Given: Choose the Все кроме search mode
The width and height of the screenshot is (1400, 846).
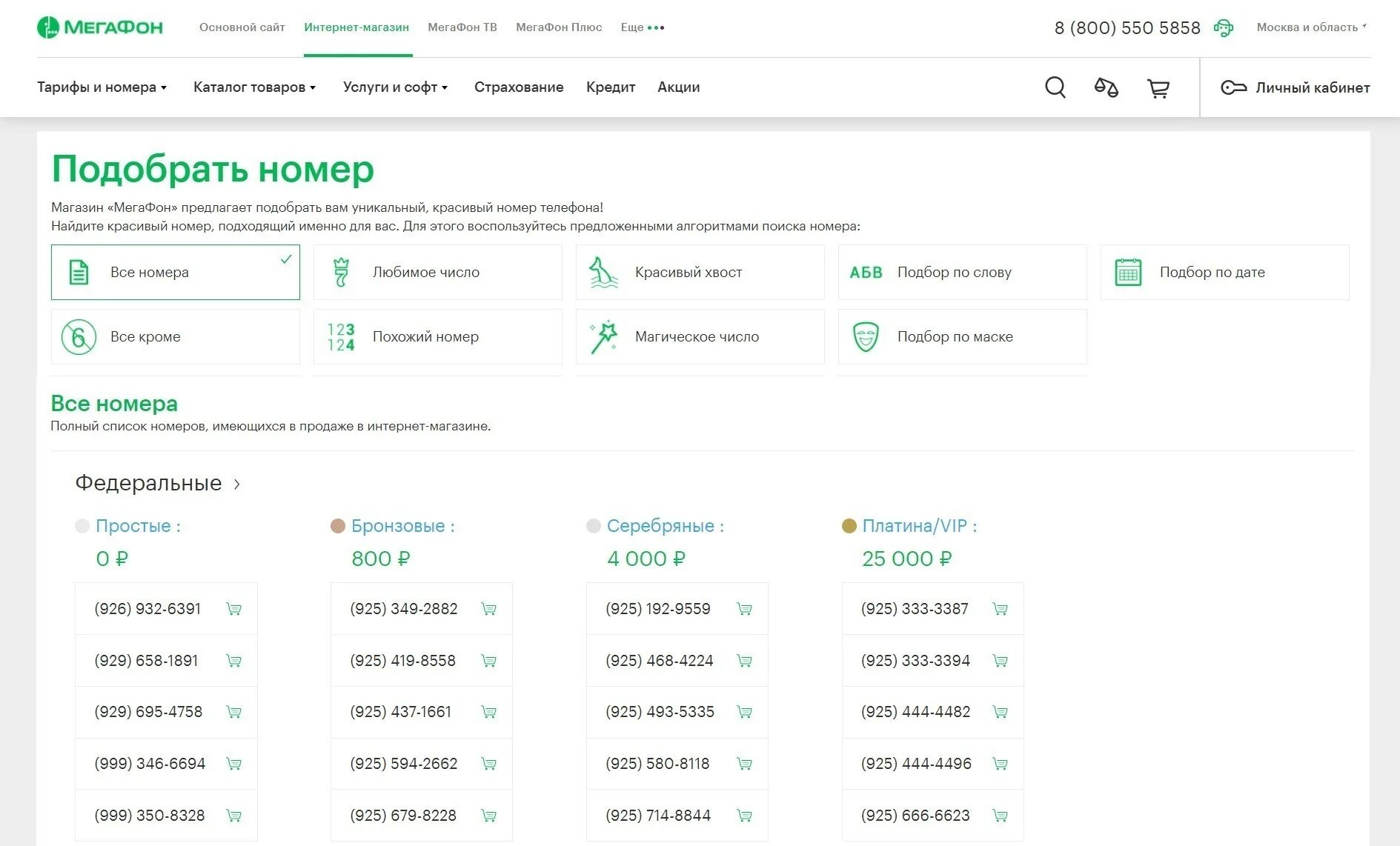Looking at the screenshot, I should click(176, 336).
